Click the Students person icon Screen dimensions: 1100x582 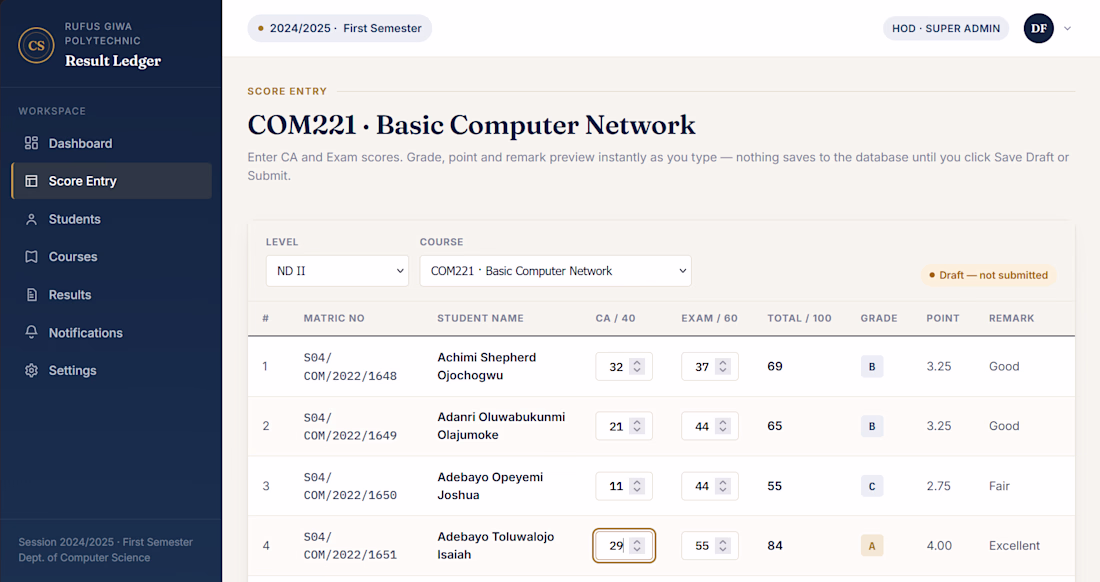tap(32, 219)
